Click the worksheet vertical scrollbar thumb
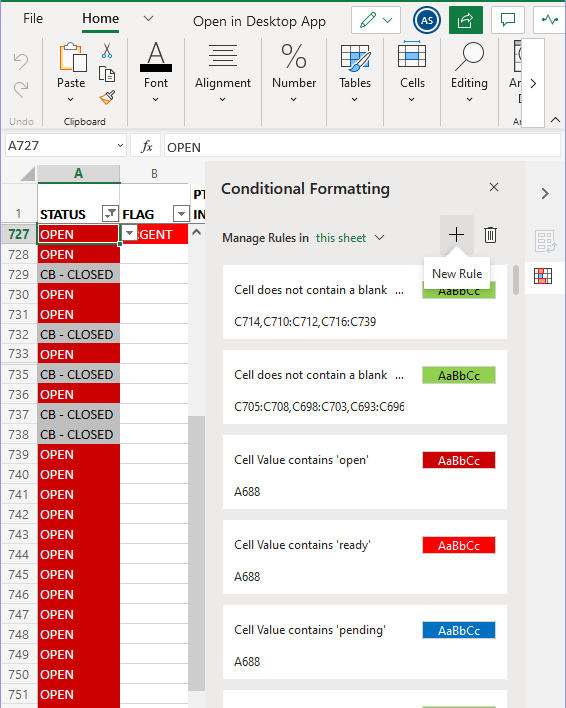The height and width of the screenshot is (708, 566). click(196, 553)
